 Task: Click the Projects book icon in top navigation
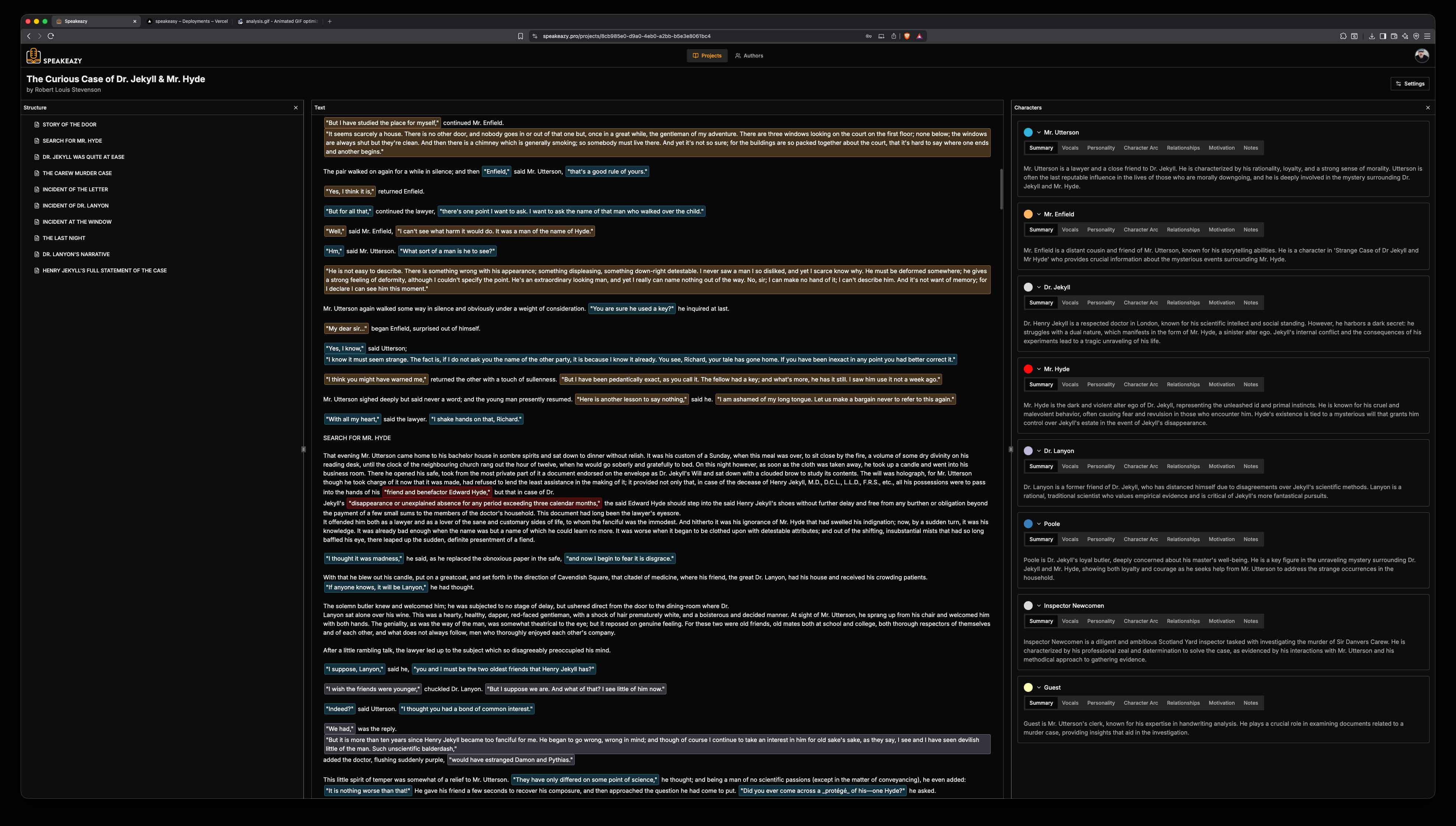(696, 56)
